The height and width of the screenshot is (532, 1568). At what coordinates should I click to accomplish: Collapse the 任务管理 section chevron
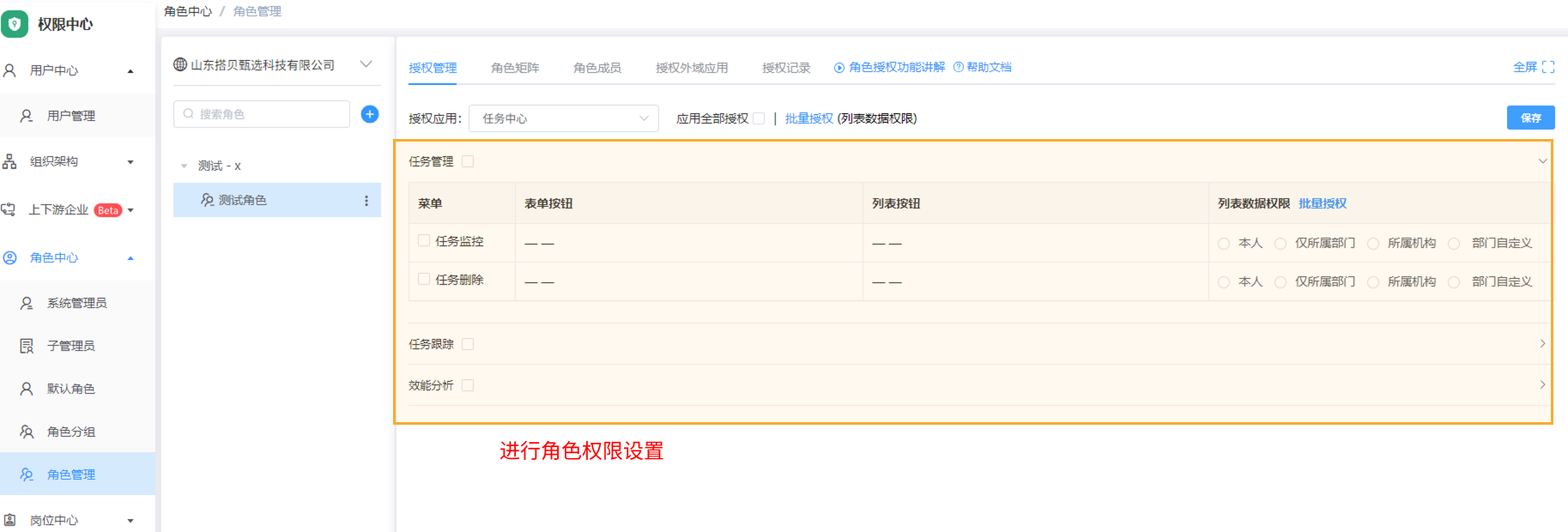tap(1542, 161)
